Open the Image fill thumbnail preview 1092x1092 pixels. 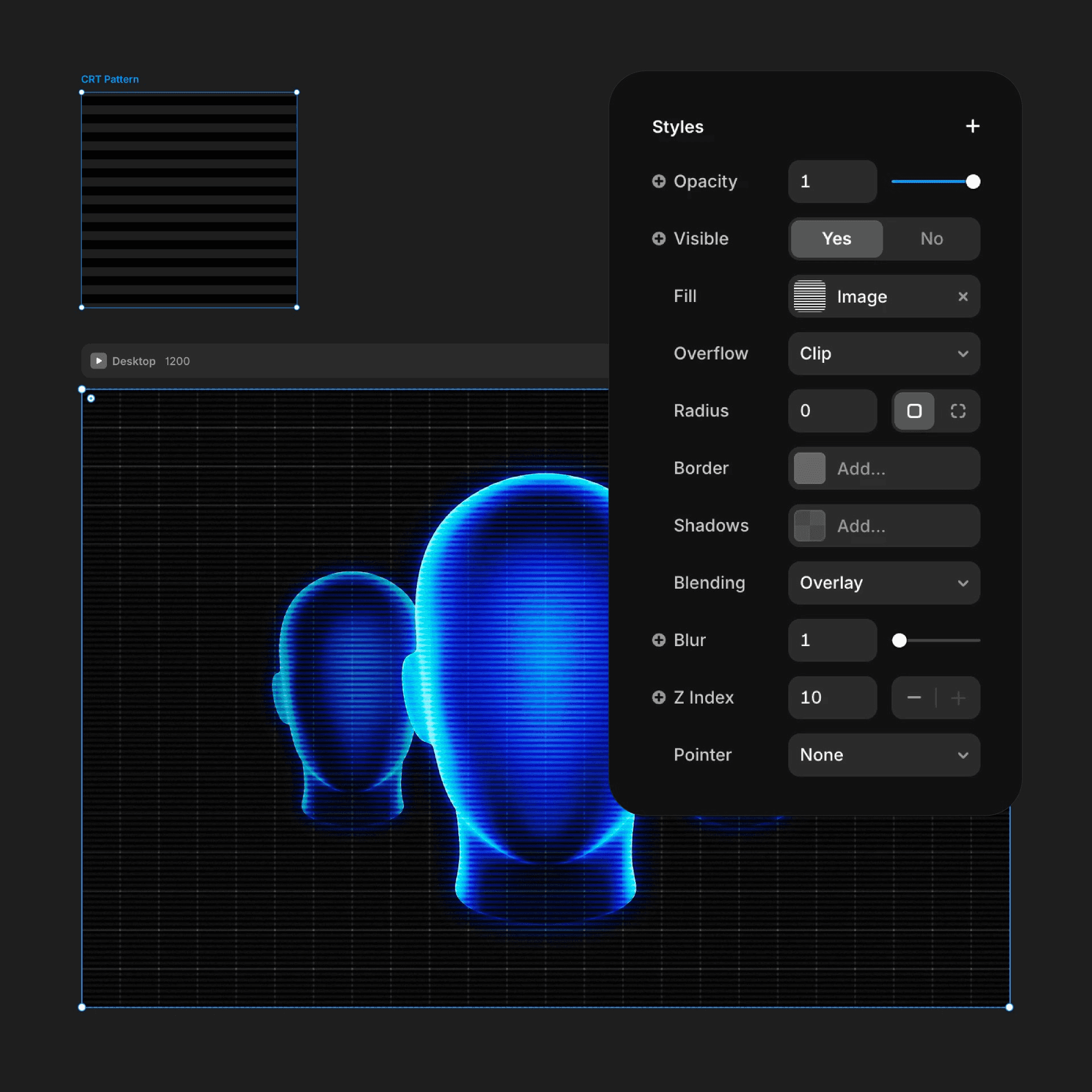809,296
